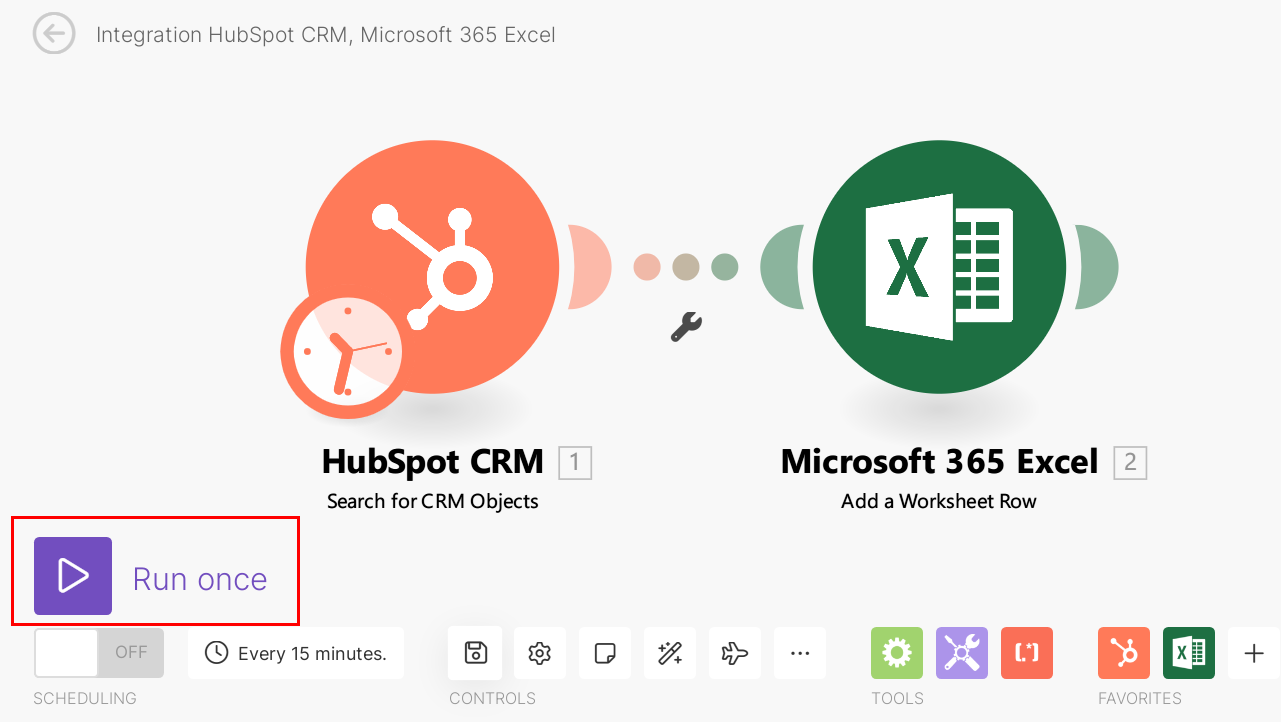This screenshot has width=1281, height=722.
Task: Click the Excel module left input handle
Action: click(x=782, y=267)
